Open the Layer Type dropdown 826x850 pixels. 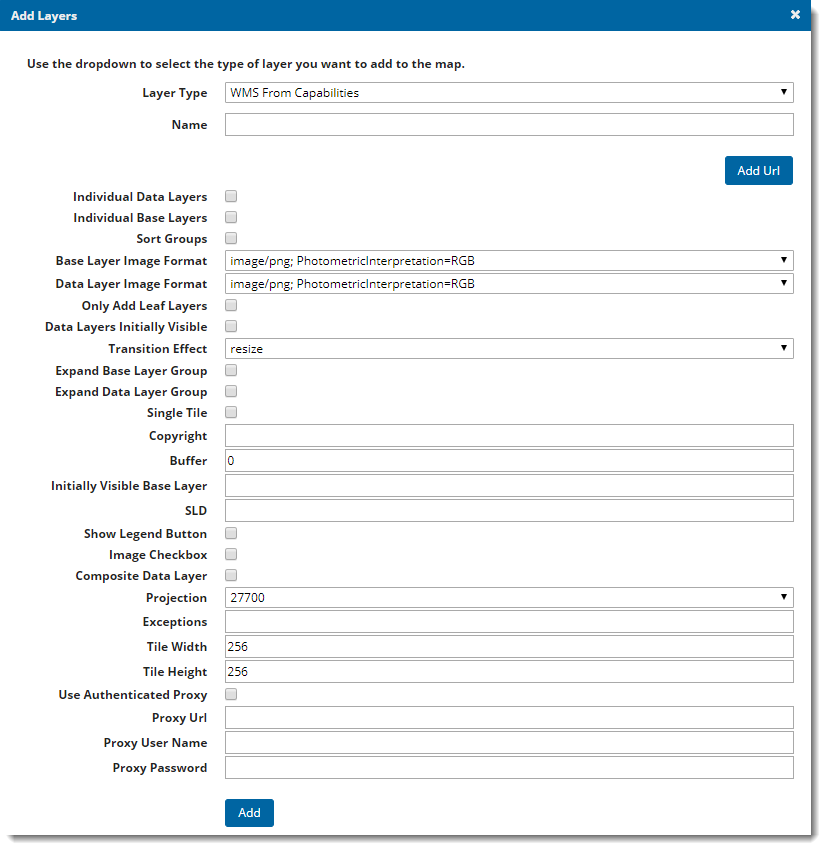pos(508,92)
